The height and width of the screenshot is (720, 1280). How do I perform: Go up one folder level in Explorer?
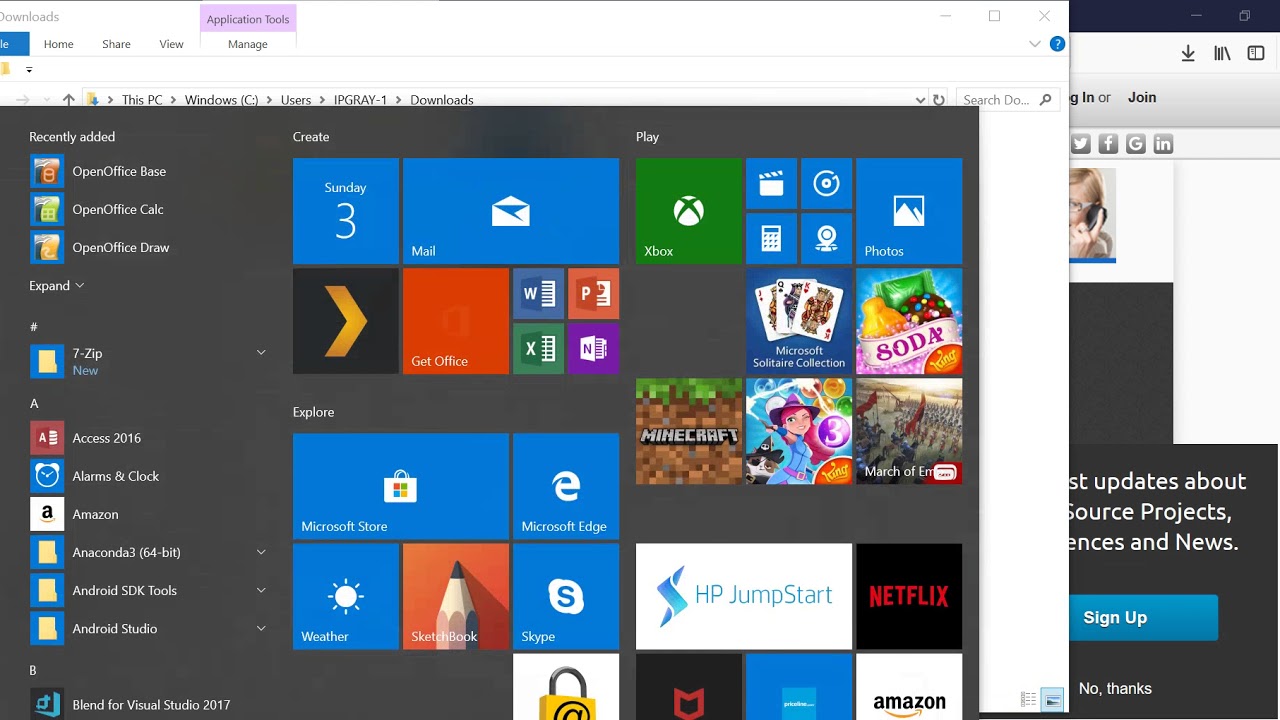[x=68, y=100]
